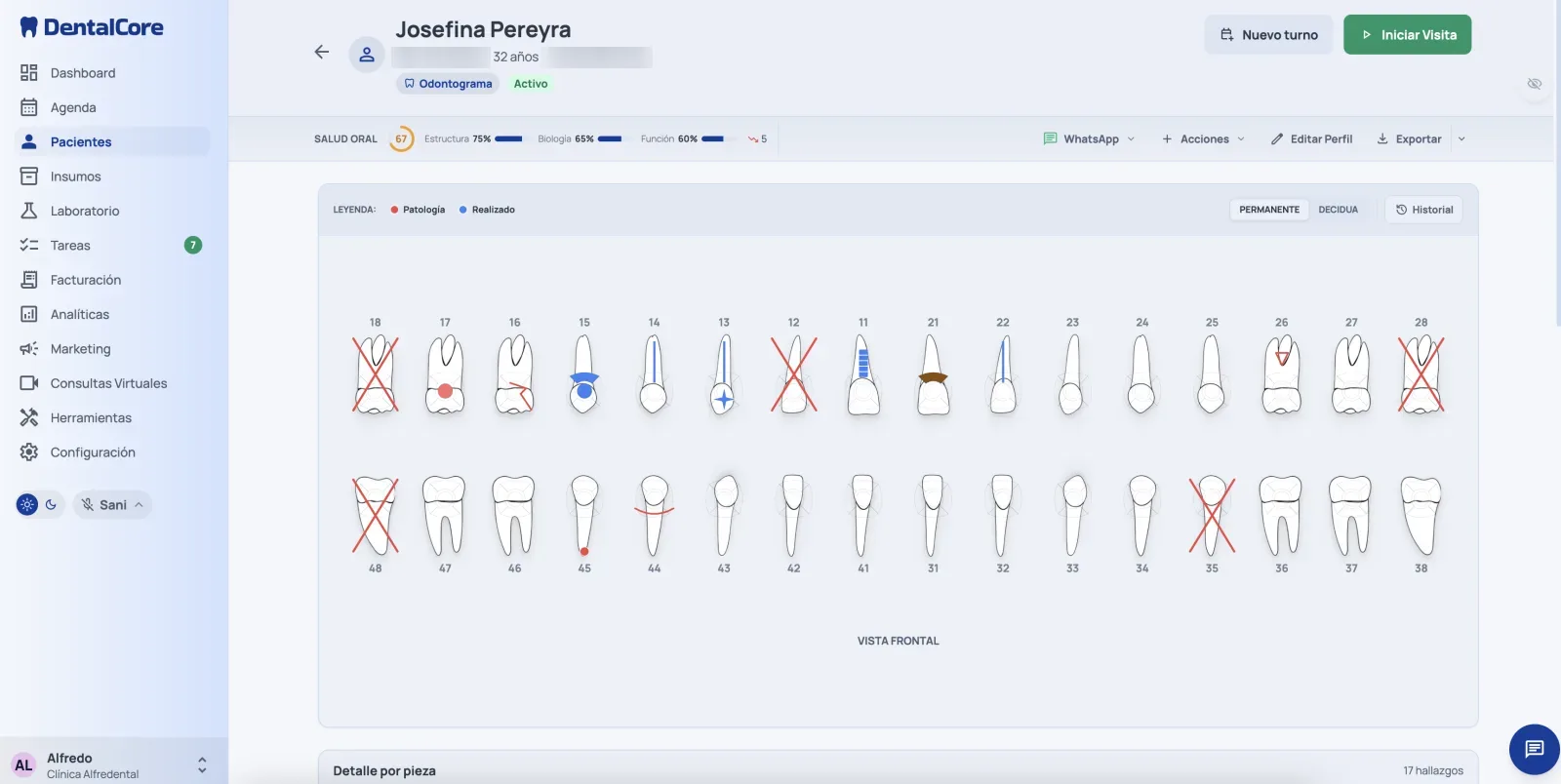This screenshot has width=1561, height=784.
Task: Open Laboratorio flask icon
Action: (x=29, y=211)
